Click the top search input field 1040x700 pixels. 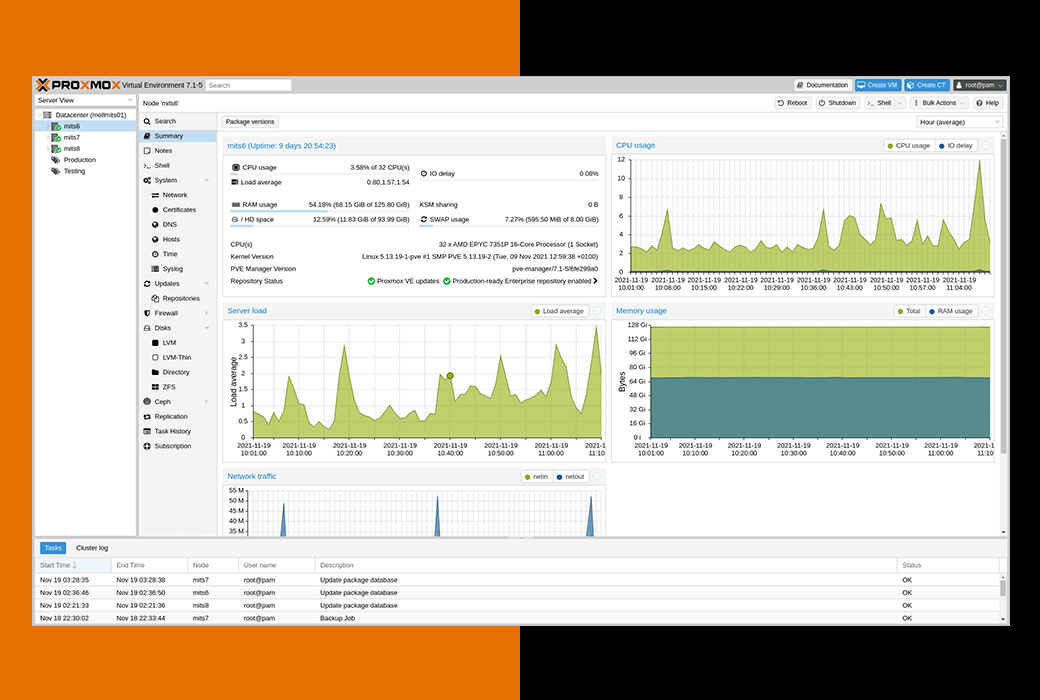coord(248,85)
